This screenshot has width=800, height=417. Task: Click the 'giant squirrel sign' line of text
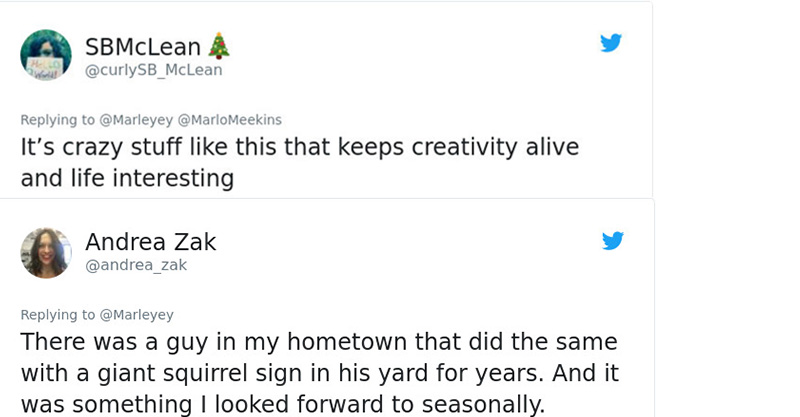pyautogui.click(x=318, y=373)
